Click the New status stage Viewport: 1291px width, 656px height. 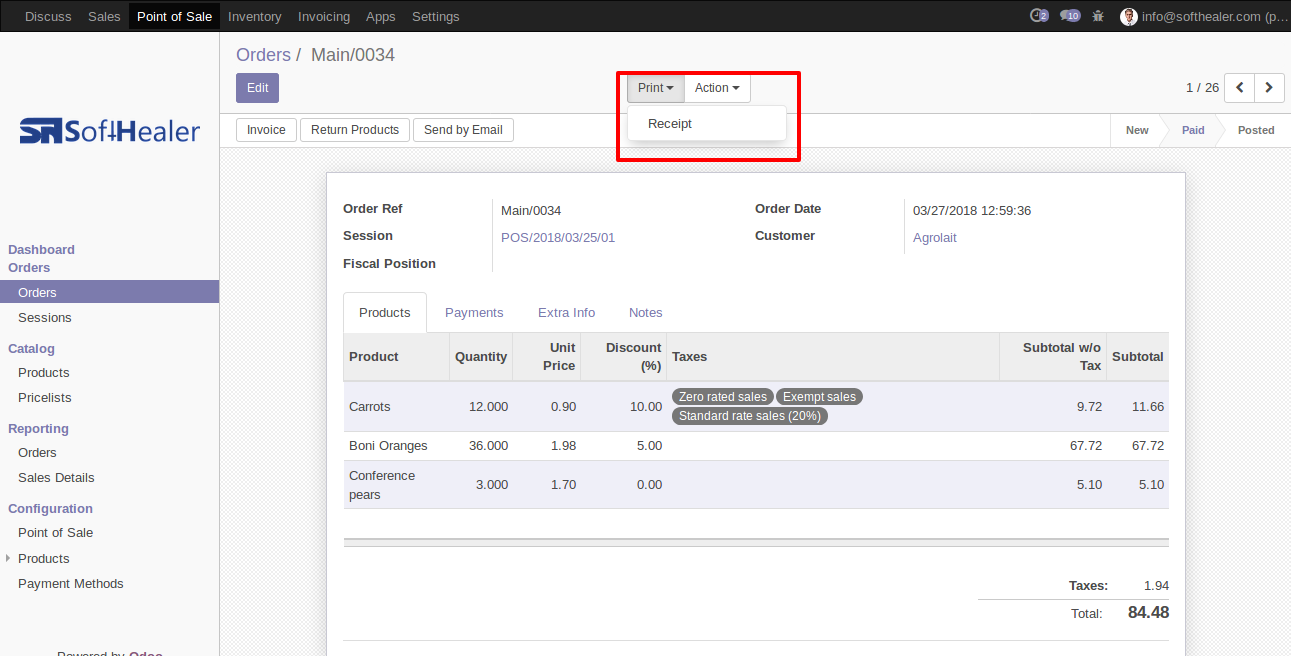click(1137, 130)
